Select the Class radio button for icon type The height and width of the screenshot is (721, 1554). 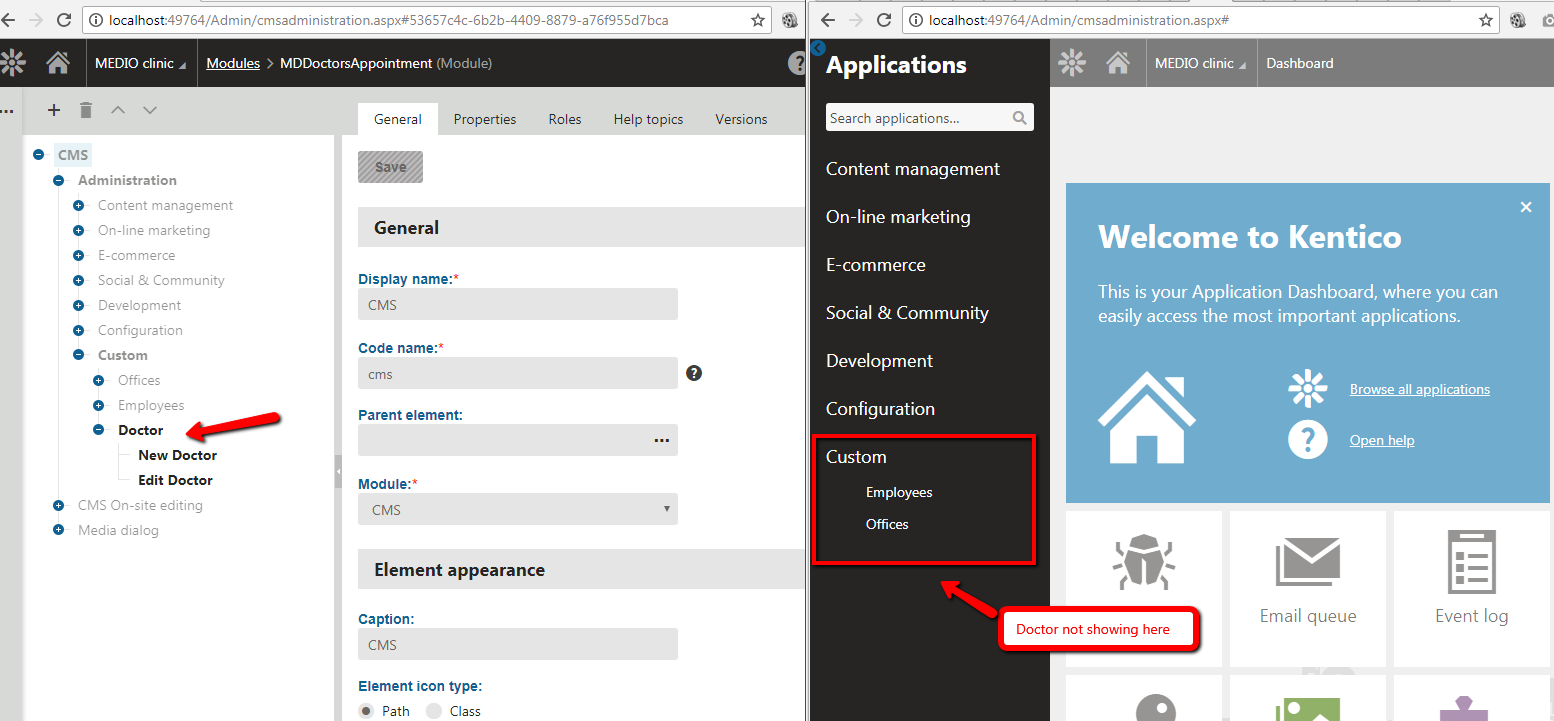pos(433,710)
